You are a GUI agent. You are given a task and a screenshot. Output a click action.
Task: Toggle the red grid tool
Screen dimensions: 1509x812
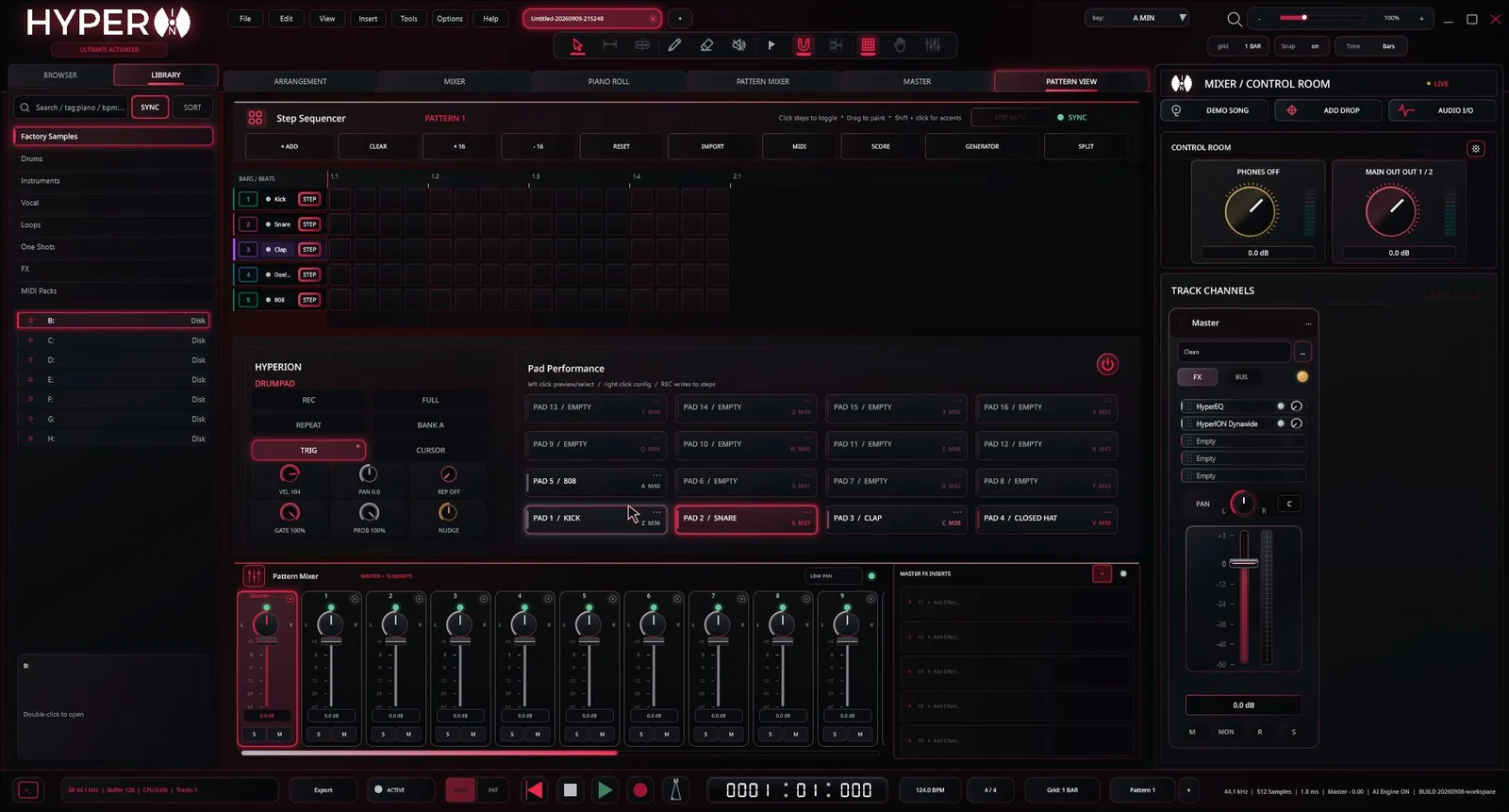coord(869,45)
